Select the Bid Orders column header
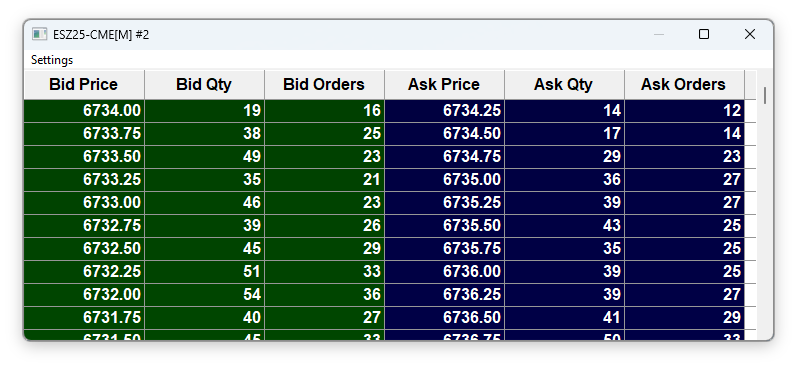Screen dimensions: 797x368 [x=324, y=84]
